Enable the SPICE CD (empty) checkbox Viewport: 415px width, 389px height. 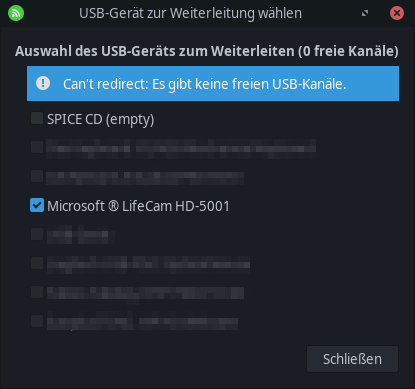click(x=37, y=118)
